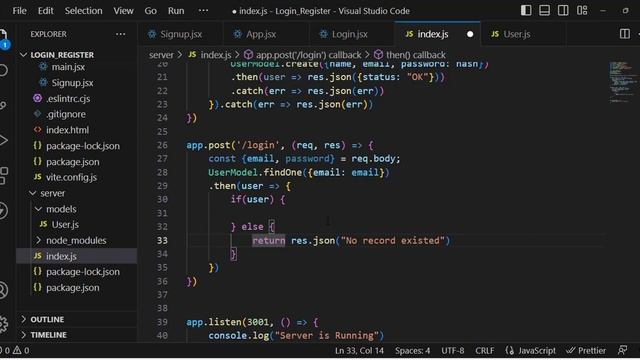
Task: Click the errors and warnings status indicator
Action: click(15, 351)
